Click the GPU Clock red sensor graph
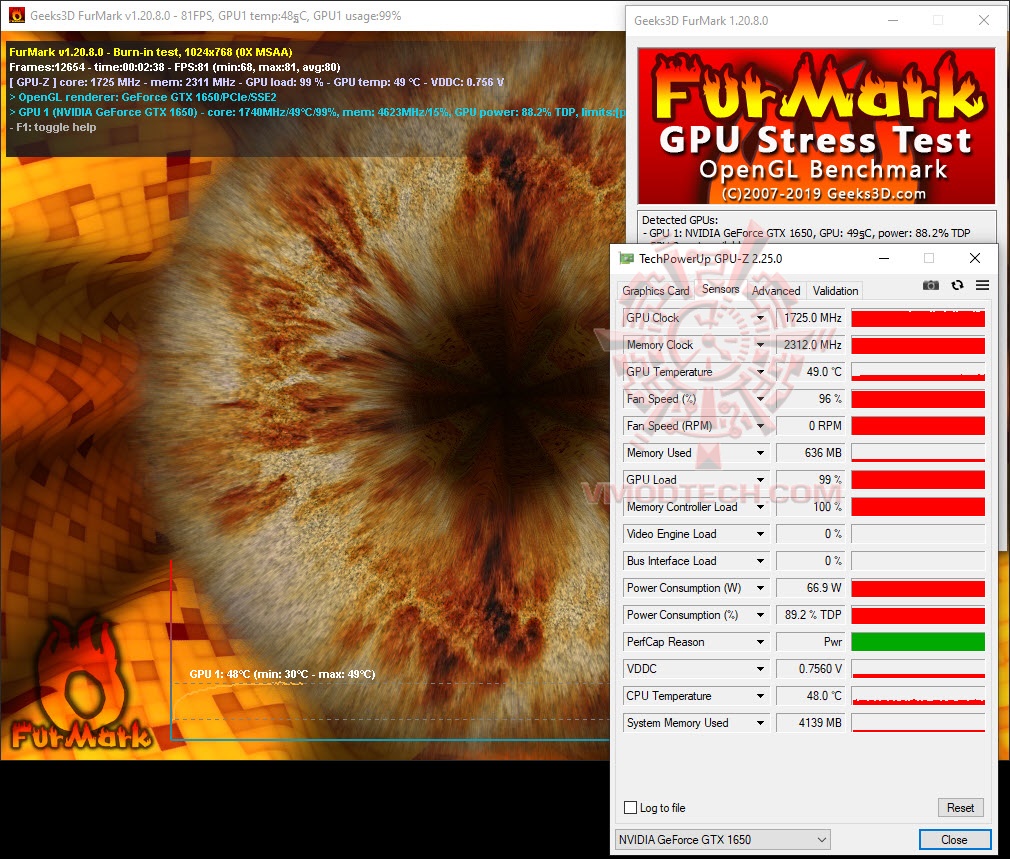 (x=918, y=318)
